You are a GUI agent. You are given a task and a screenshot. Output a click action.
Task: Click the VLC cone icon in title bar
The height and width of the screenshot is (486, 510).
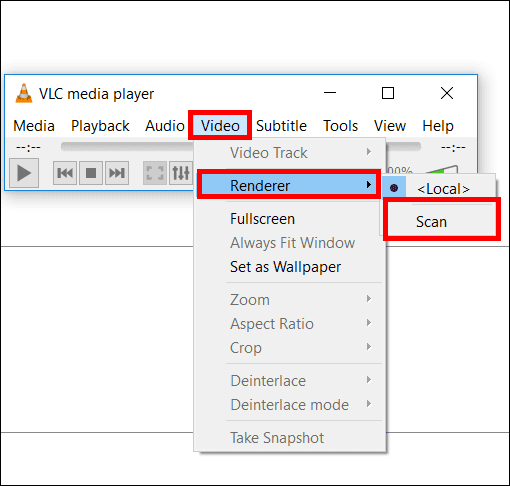tap(24, 93)
